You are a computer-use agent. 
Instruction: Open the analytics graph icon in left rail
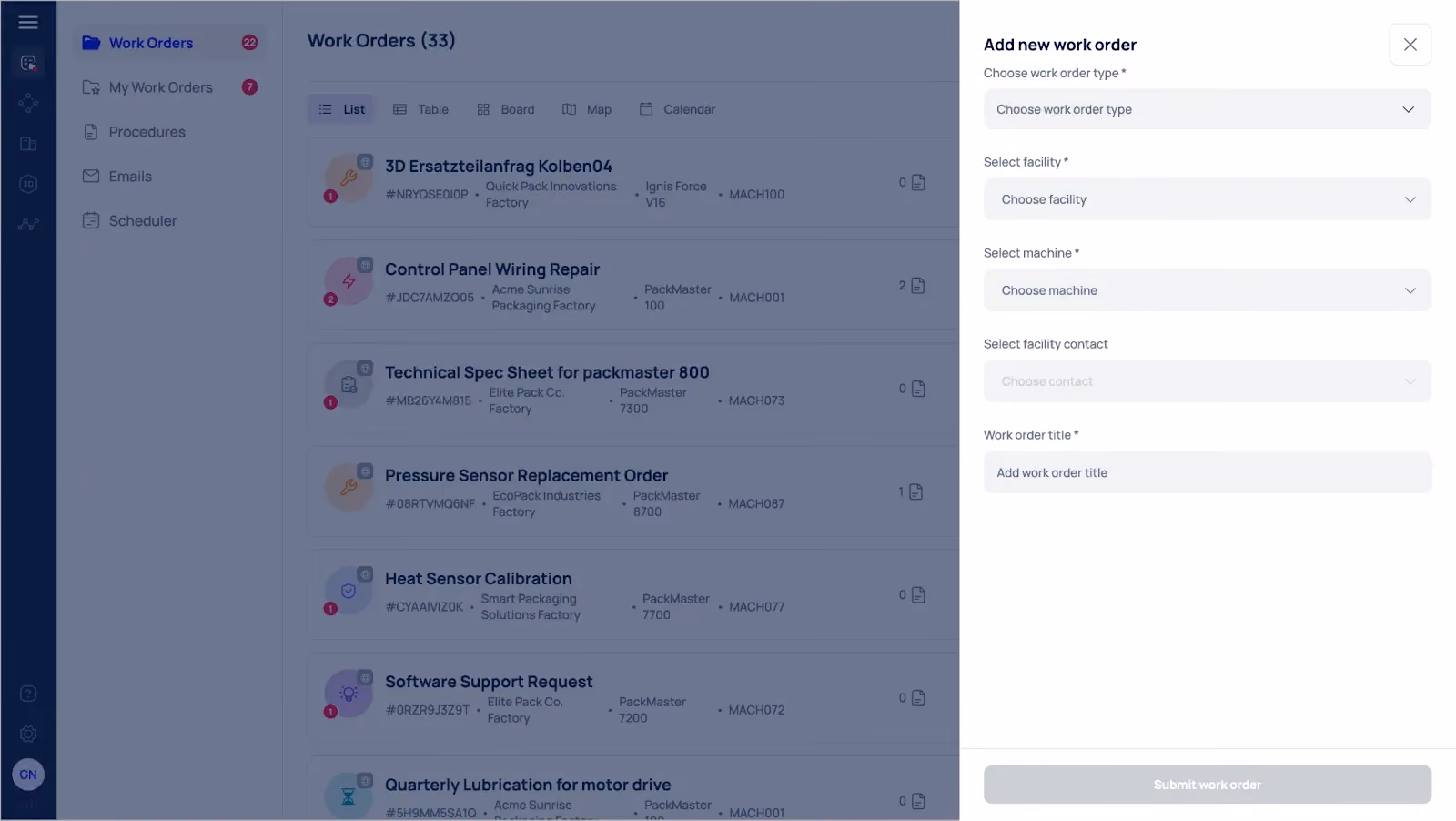(x=28, y=224)
